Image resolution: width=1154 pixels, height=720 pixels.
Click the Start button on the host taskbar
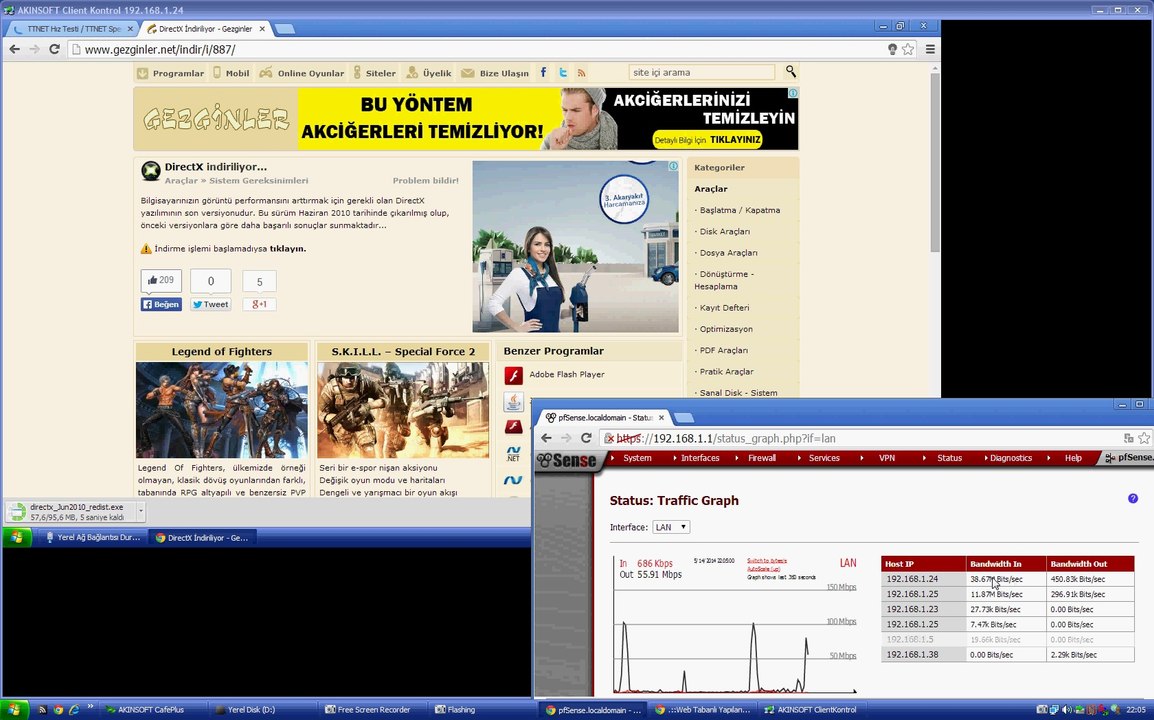tap(15, 710)
